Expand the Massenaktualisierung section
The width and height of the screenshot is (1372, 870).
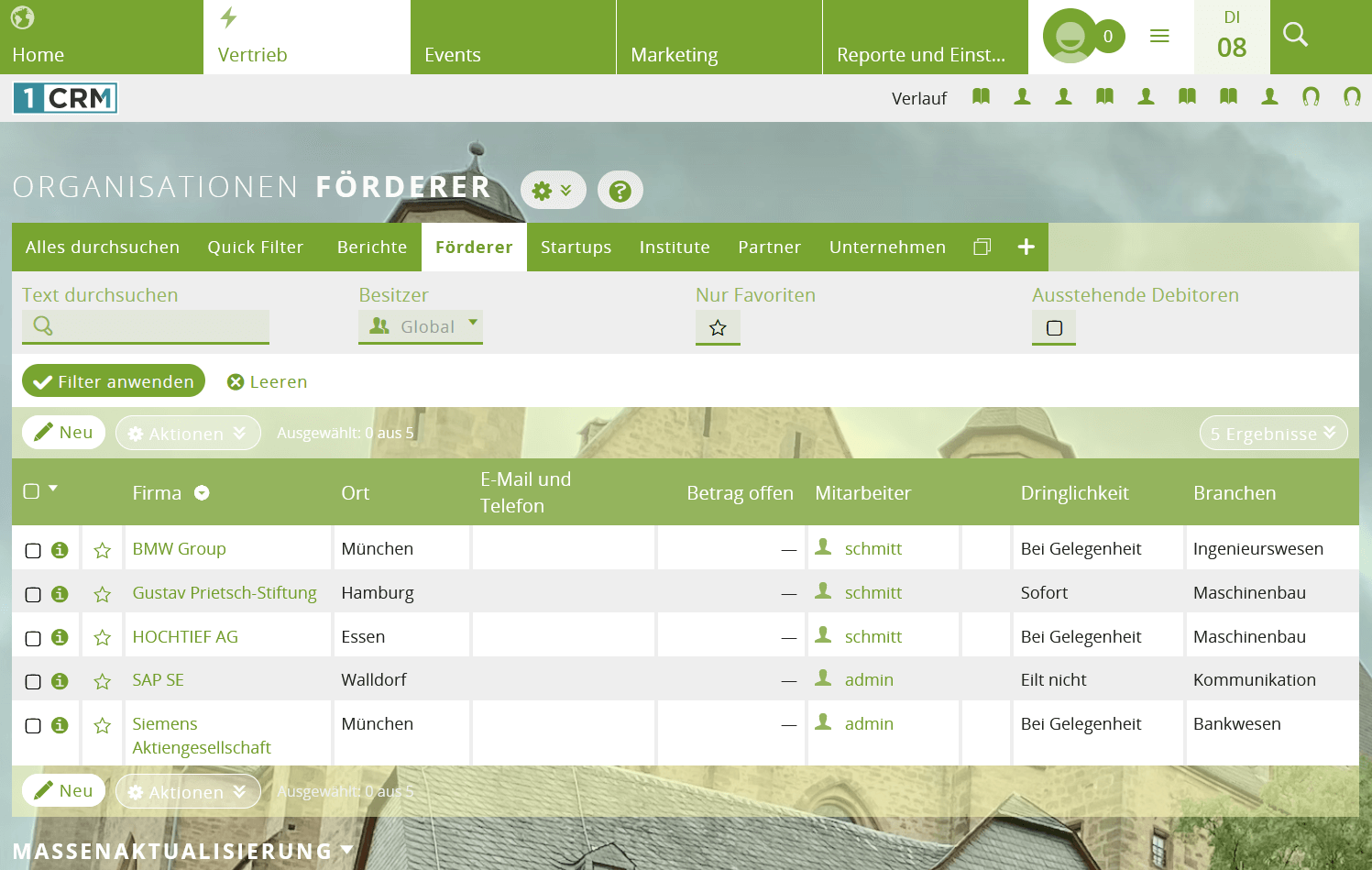tap(182, 851)
